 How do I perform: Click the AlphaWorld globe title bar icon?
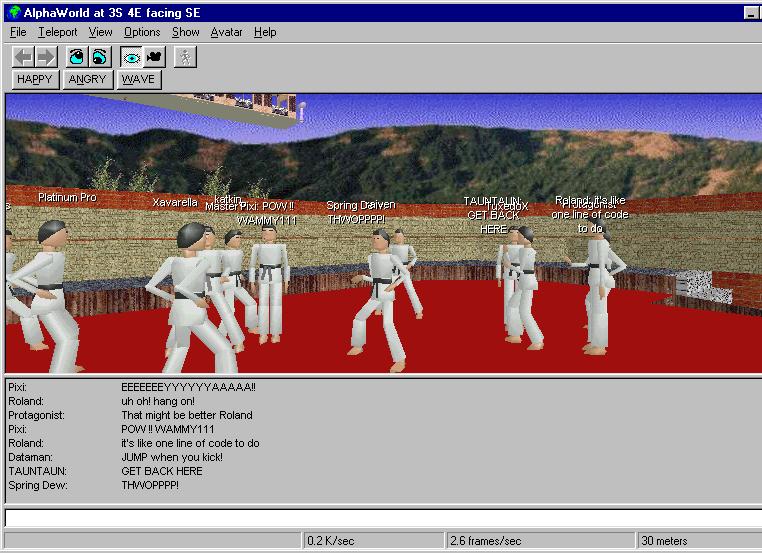(13, 12)
